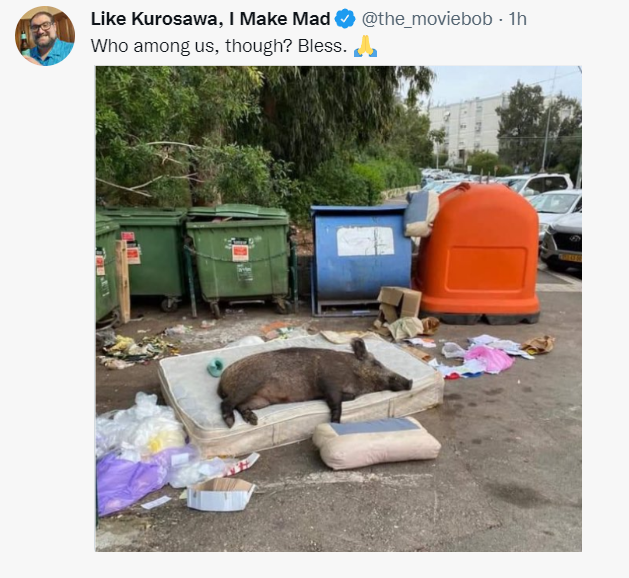The width and height of the screenshot is (629, 578).
Task: Click the teal object on the mattress
Action: (216, 367)
